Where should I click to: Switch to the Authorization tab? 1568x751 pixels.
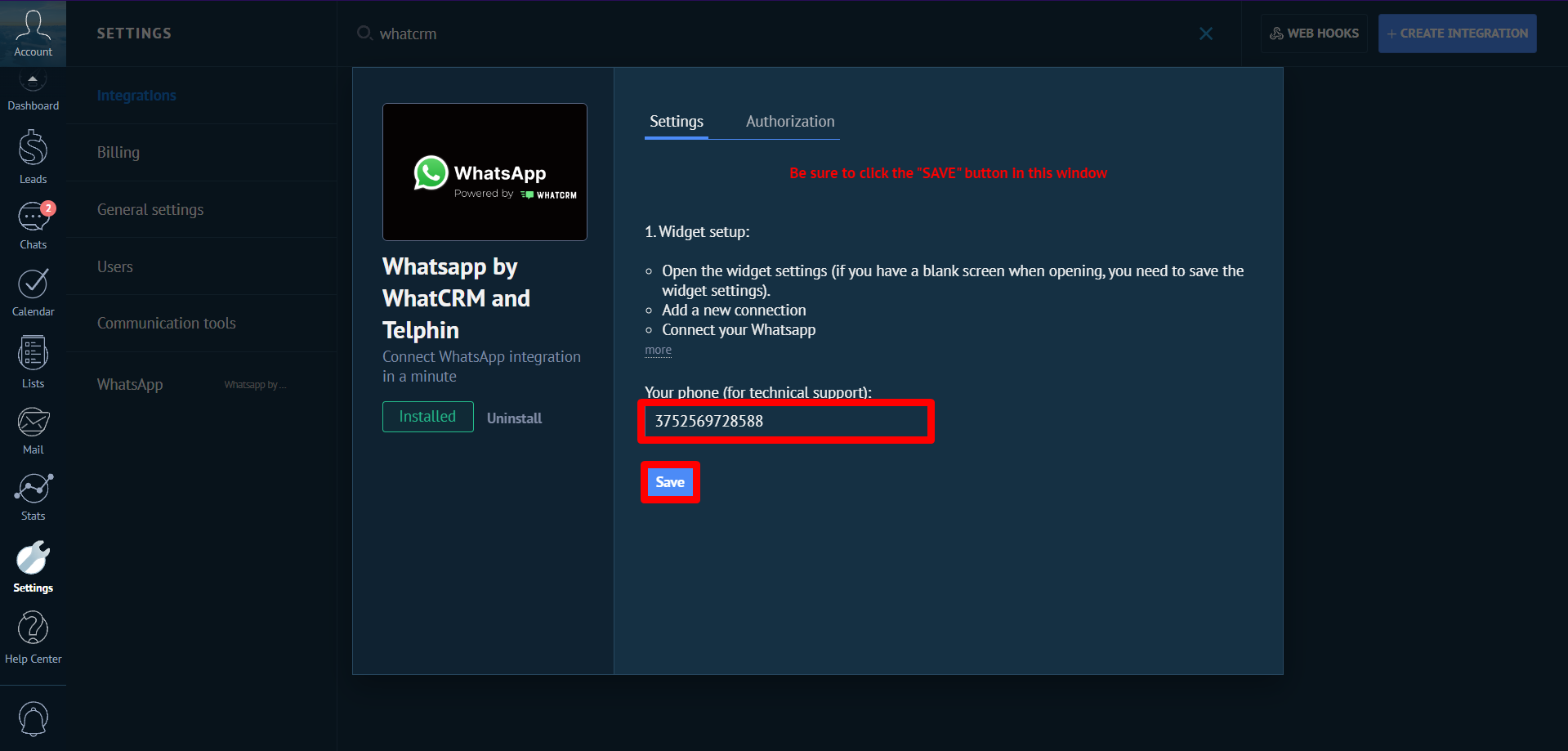pos(789,122)
